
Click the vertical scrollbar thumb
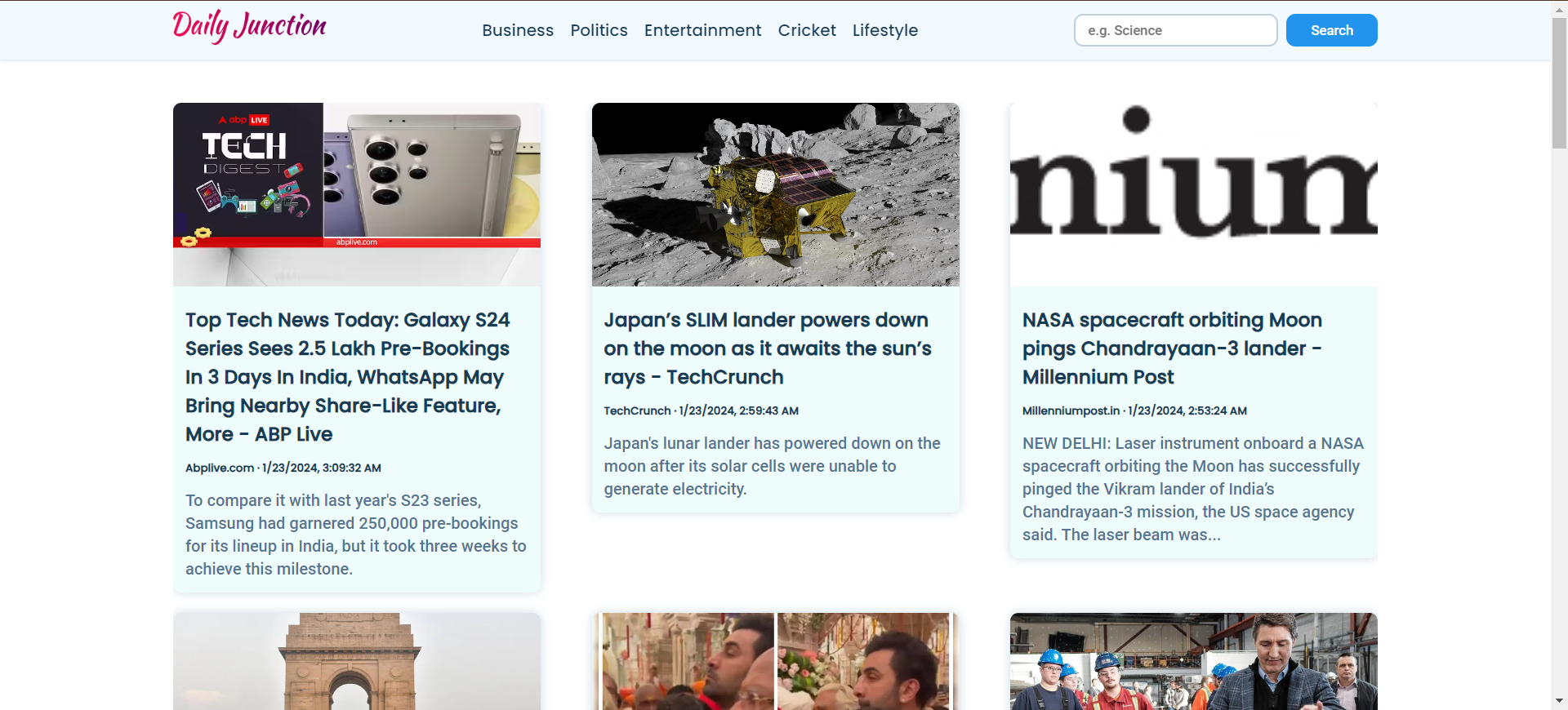click(1560, 82)
